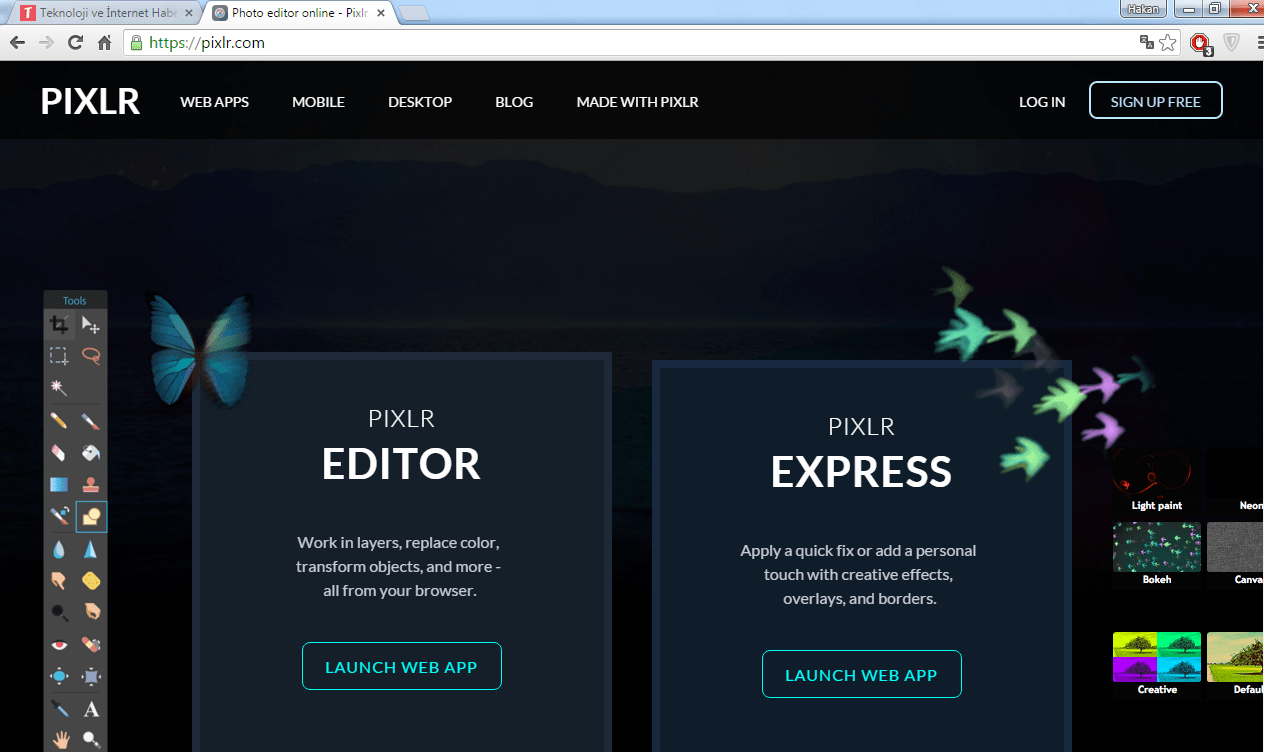Pick the Type text tool

pyautogui.click(x=91, y=710)
